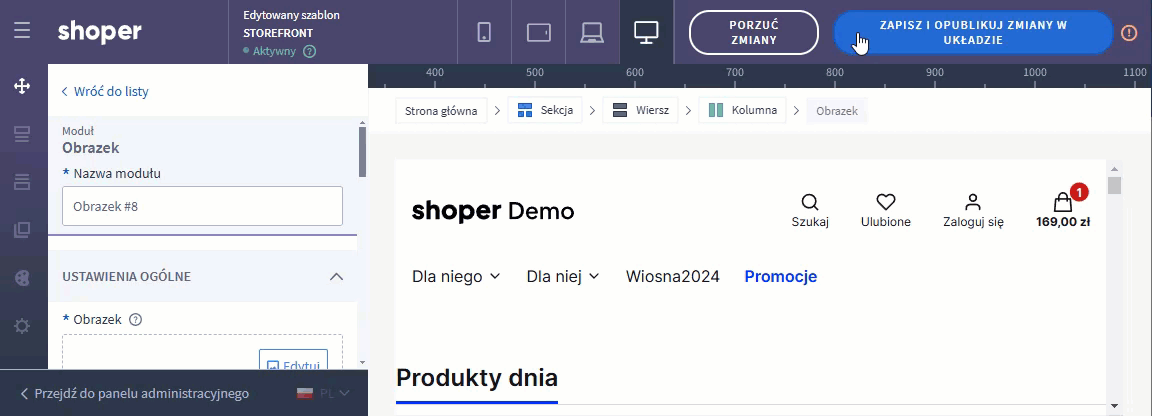The height and width of the screenshot is (416, 1152).
Task: Select Sekcja breadcrumb
Action: (545, 111)
